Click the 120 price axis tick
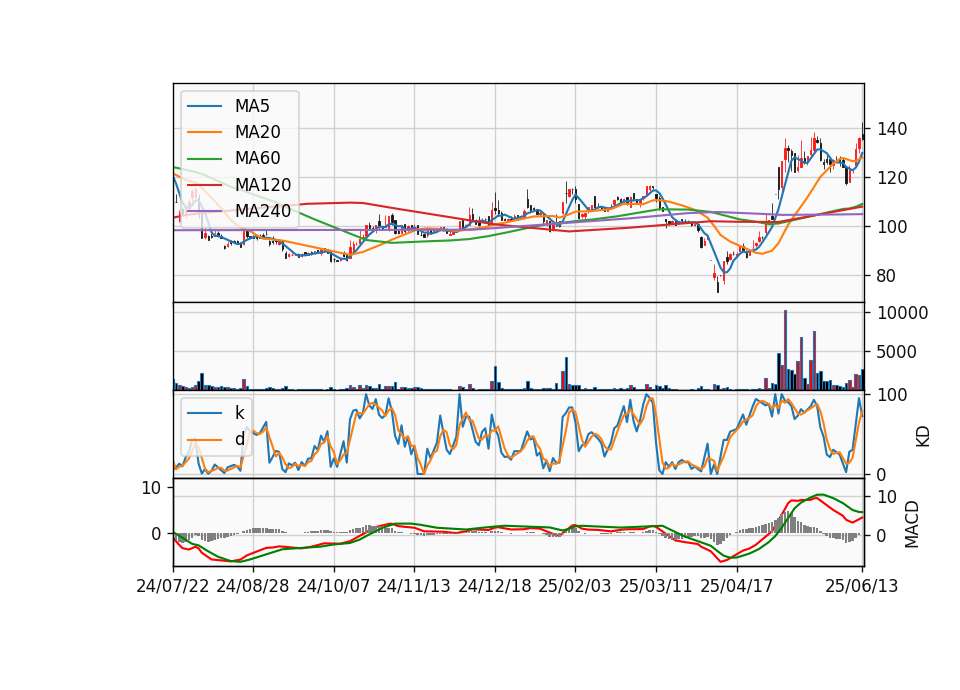Screen dimensions: 960x690 coord(892,178)
